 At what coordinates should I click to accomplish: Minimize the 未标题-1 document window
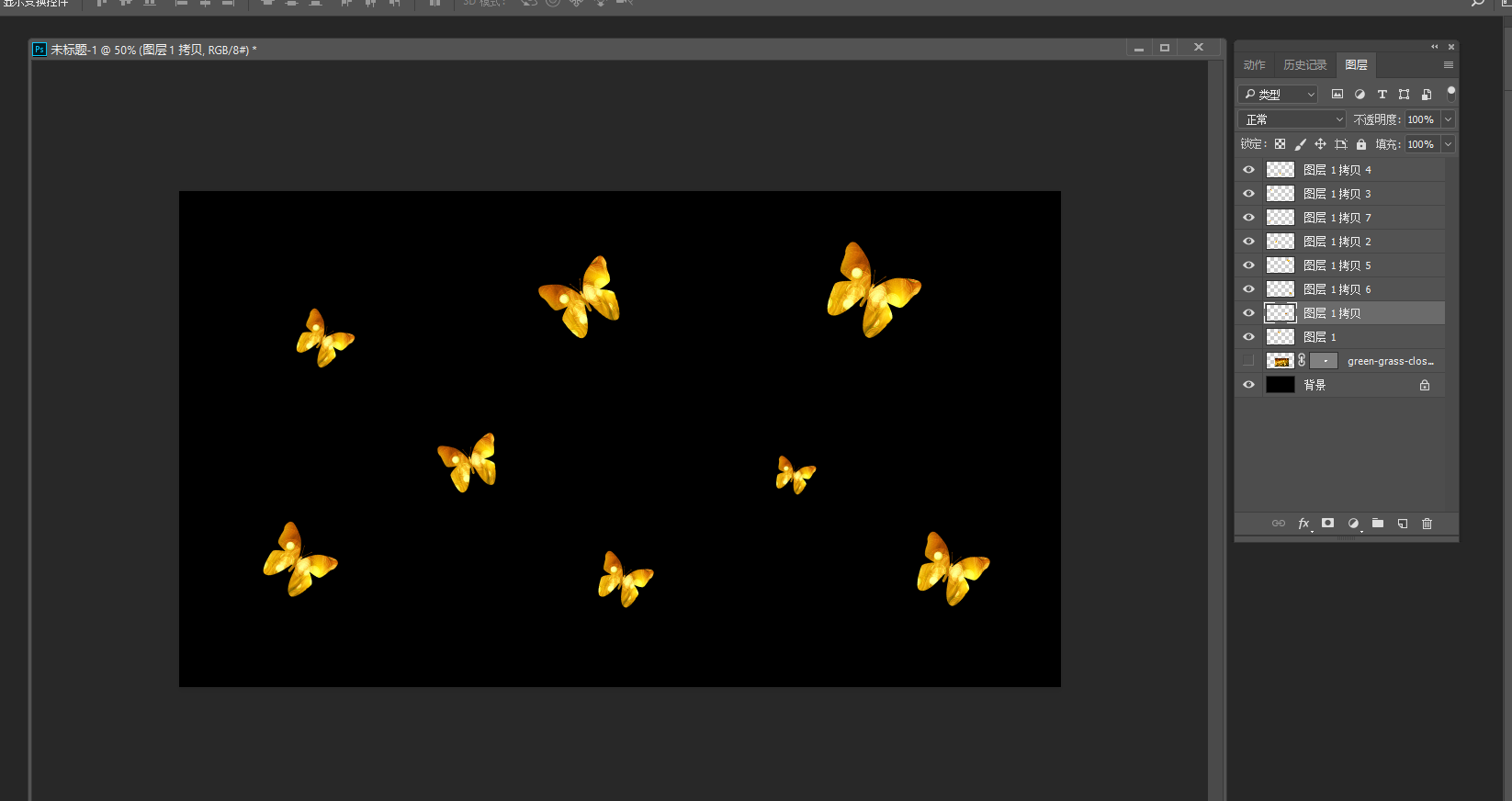point(1139,49)
